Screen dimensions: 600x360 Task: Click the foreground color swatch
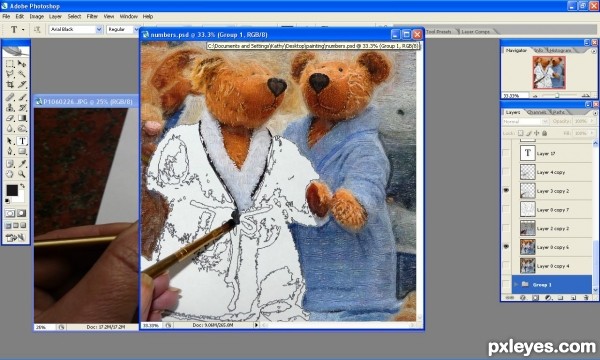12,190
